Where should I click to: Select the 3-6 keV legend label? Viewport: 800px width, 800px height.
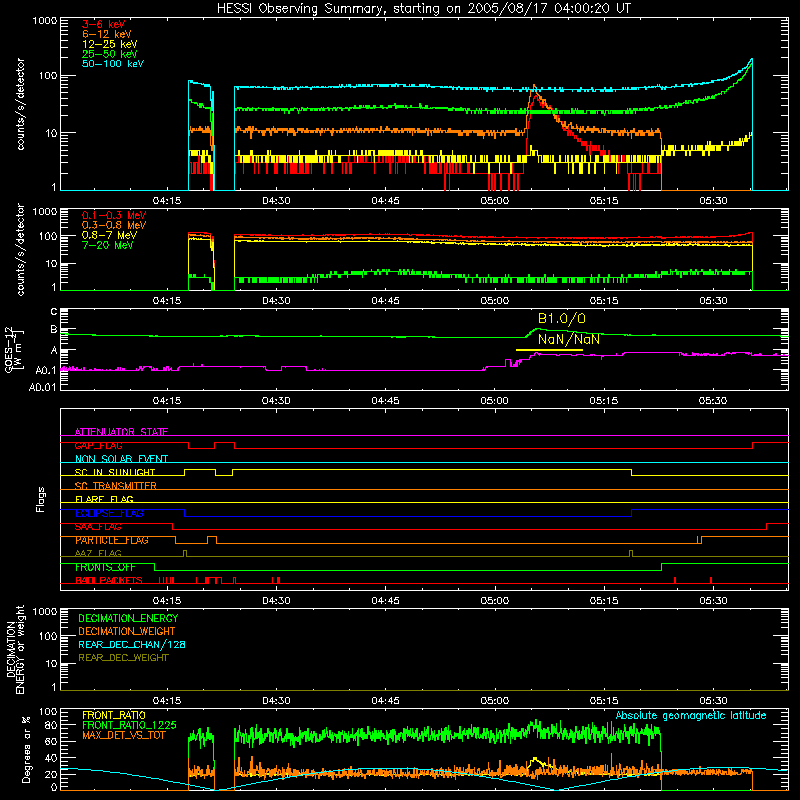tap(104, 24)
